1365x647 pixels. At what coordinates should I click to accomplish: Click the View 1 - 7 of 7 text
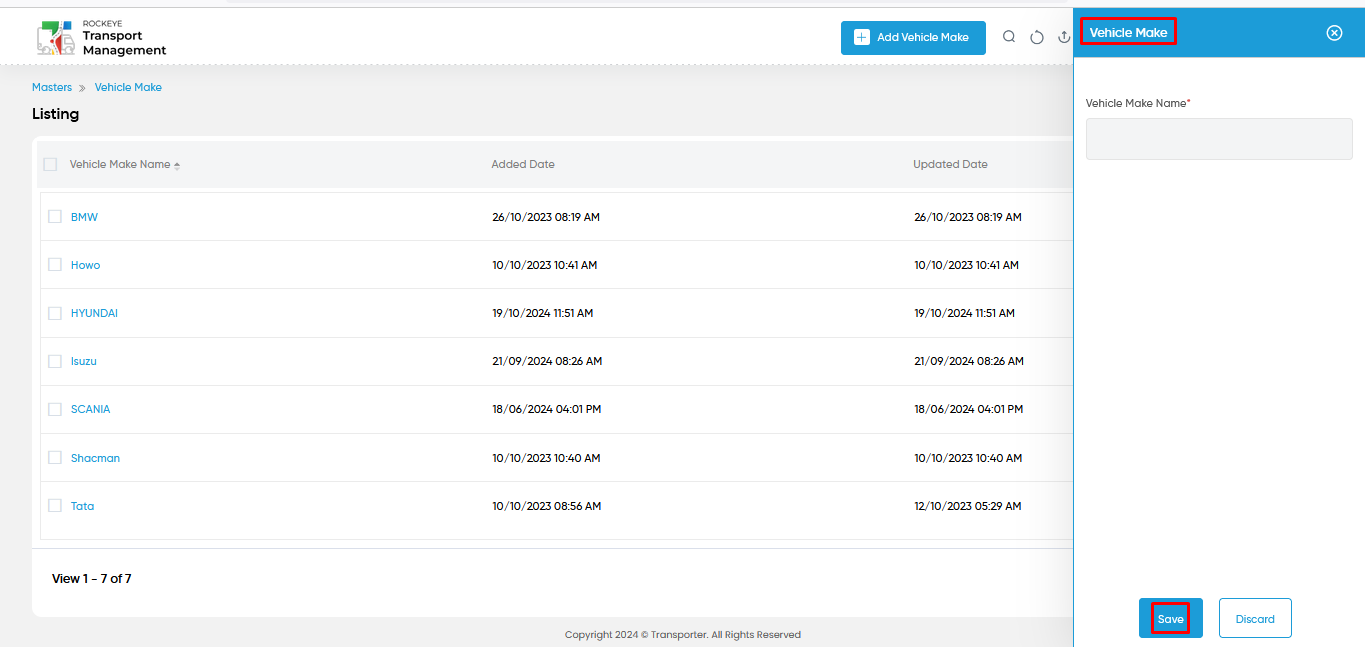point(92,578)
